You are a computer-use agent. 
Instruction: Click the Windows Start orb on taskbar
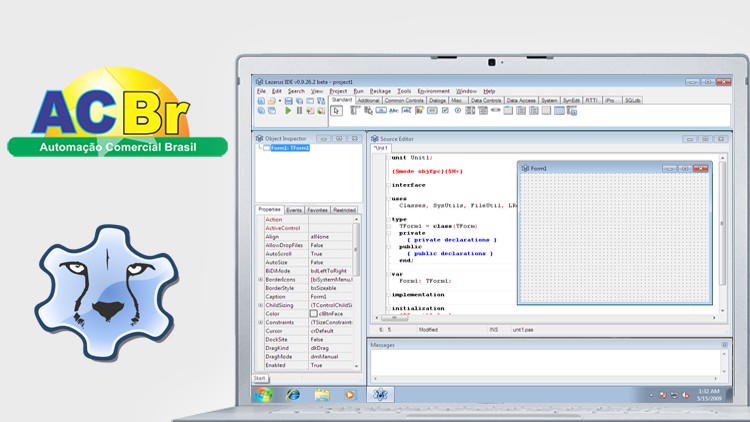coord(264,395)
